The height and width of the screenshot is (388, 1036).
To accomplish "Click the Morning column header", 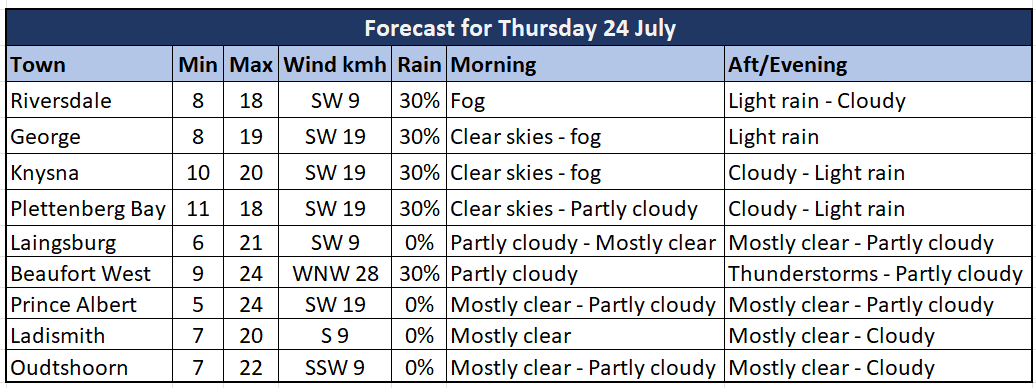I will (x=585, y=65).
